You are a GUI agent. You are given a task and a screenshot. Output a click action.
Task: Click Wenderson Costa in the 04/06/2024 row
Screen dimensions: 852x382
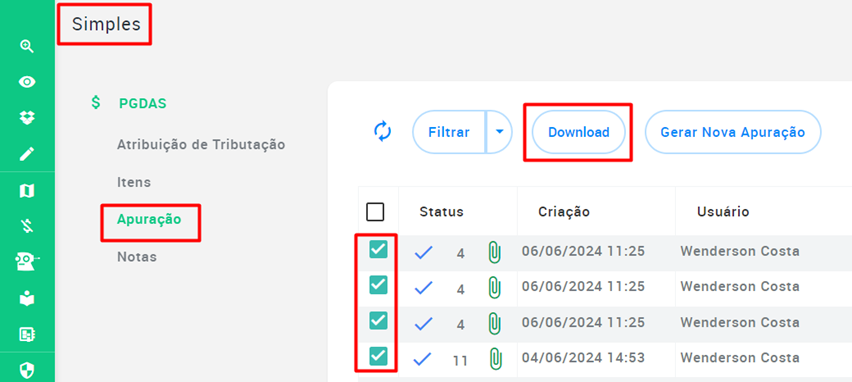(x=740, y=358)
